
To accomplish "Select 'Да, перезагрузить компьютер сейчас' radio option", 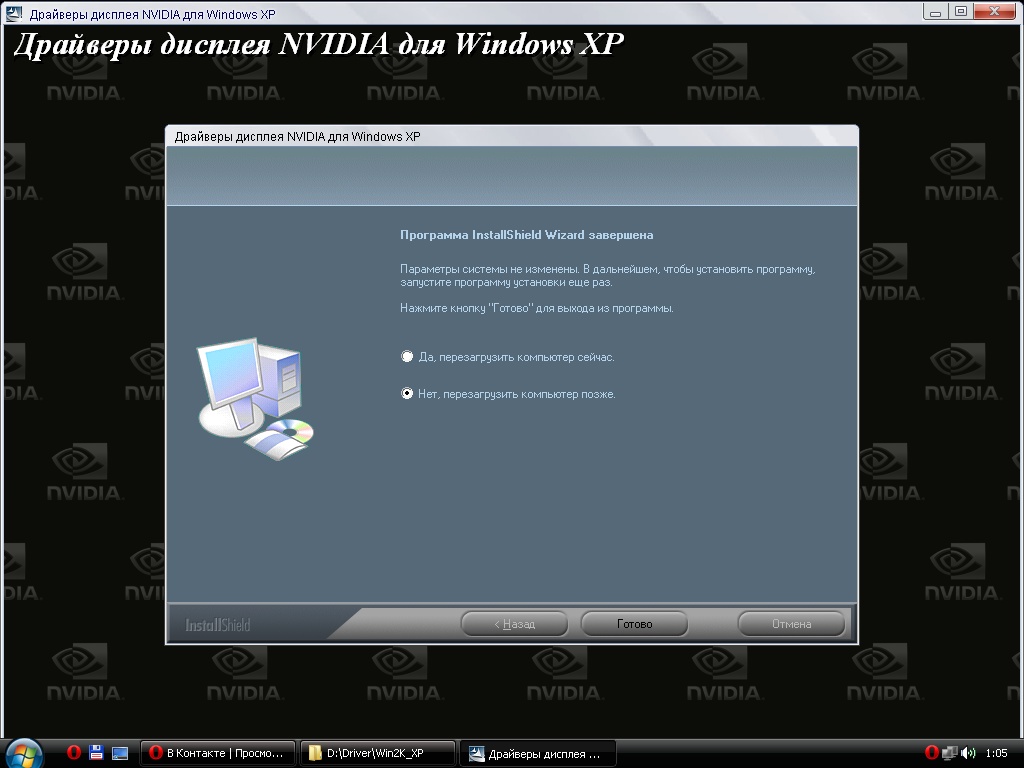I will pyautogui.click(x=407, y=357).
